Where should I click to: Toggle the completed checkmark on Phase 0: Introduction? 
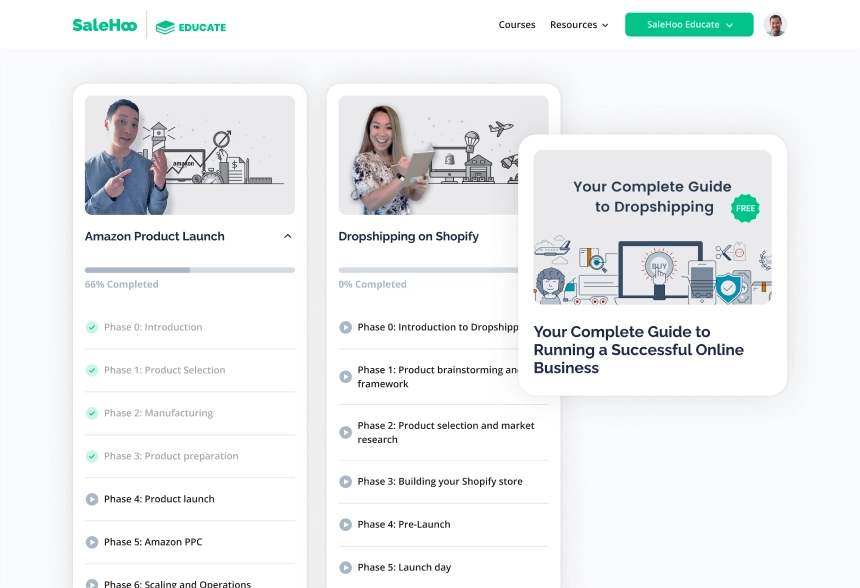pos(91,327)
